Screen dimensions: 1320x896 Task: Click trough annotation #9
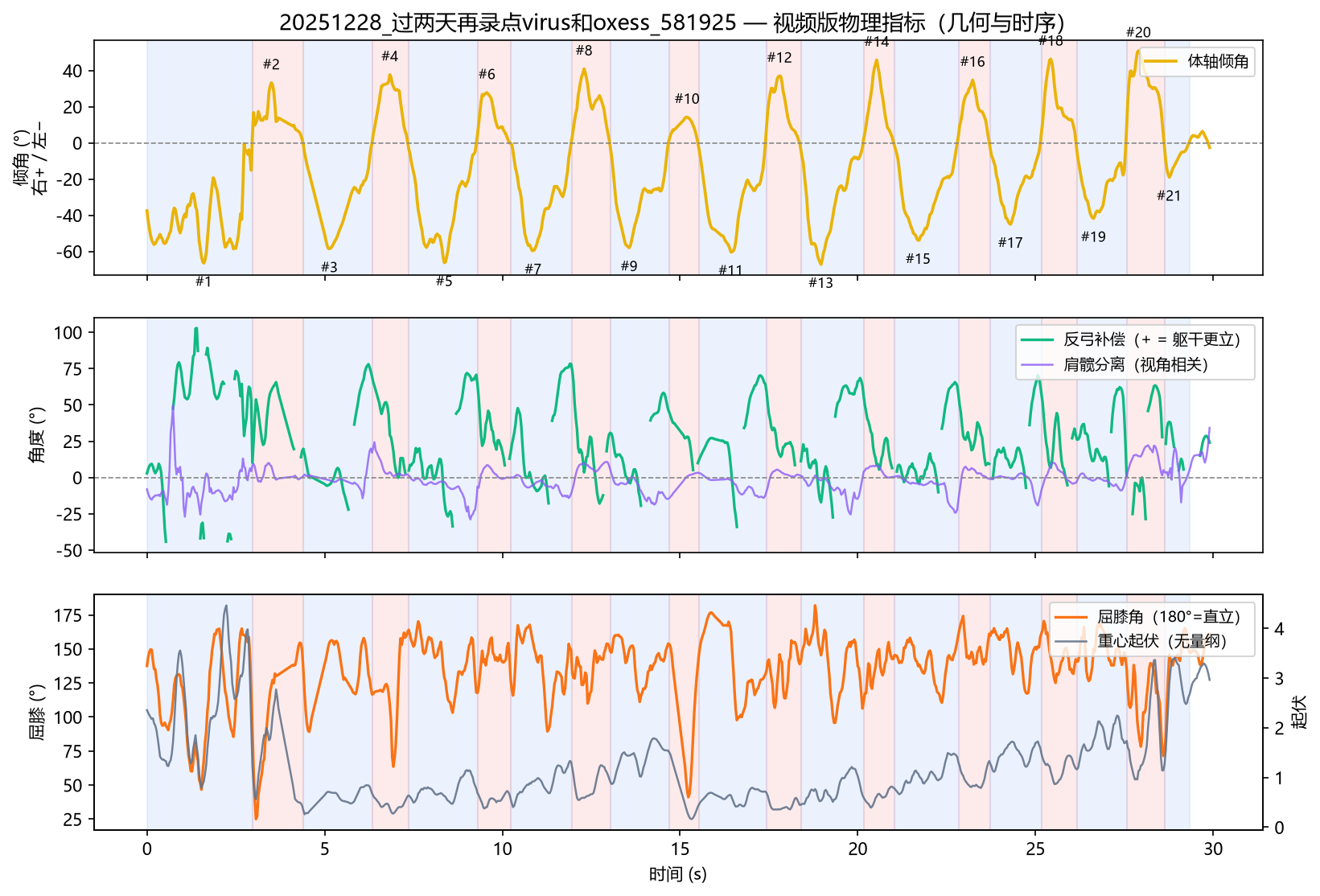pos(629,266)
